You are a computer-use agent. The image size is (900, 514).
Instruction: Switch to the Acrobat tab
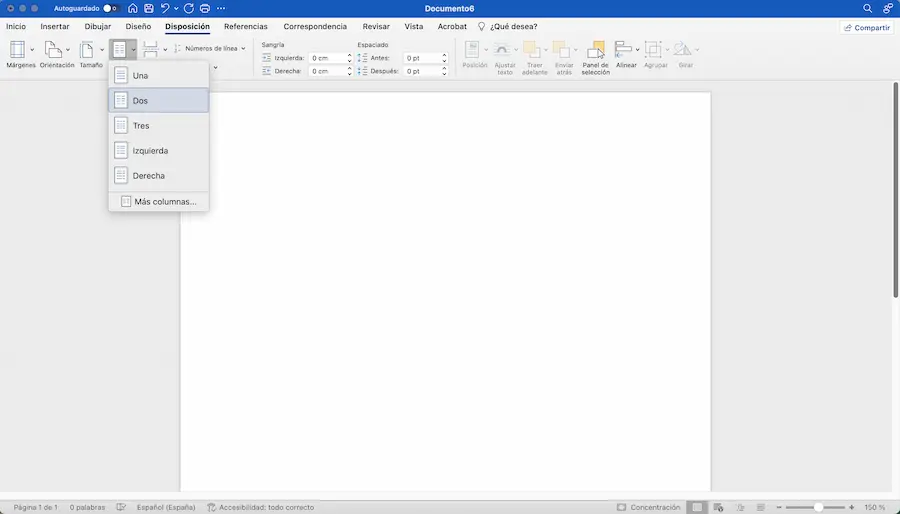point(452,26)
